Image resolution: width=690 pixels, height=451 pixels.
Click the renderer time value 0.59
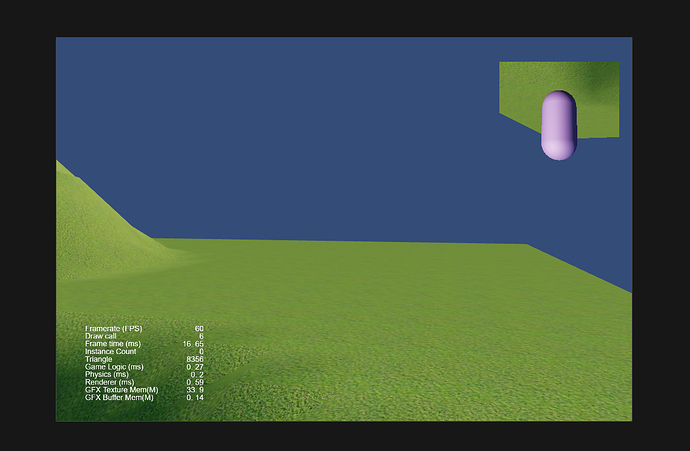click(x=195, y=382)
